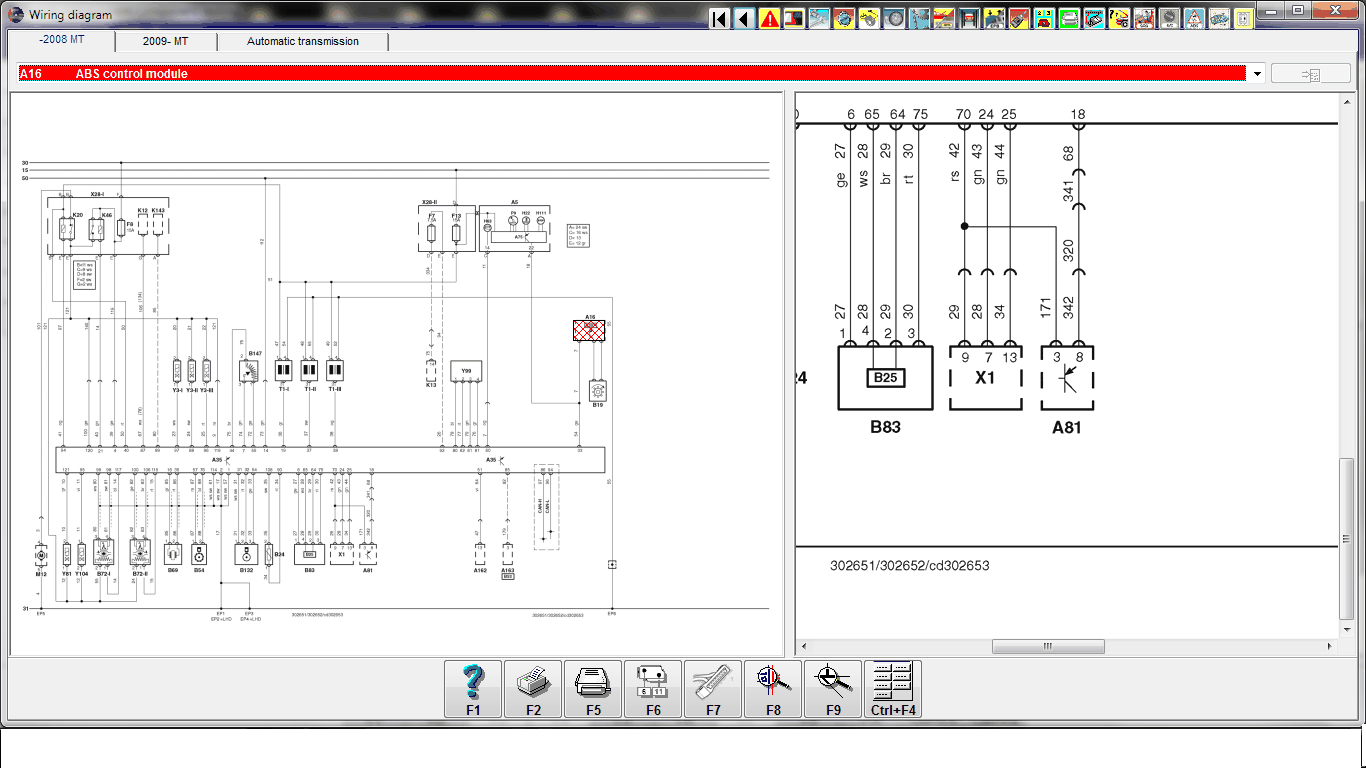Screen dimensions: 1366x768
Task: Click the red warning triangle toolbar icon
Action: click(769, 18)
